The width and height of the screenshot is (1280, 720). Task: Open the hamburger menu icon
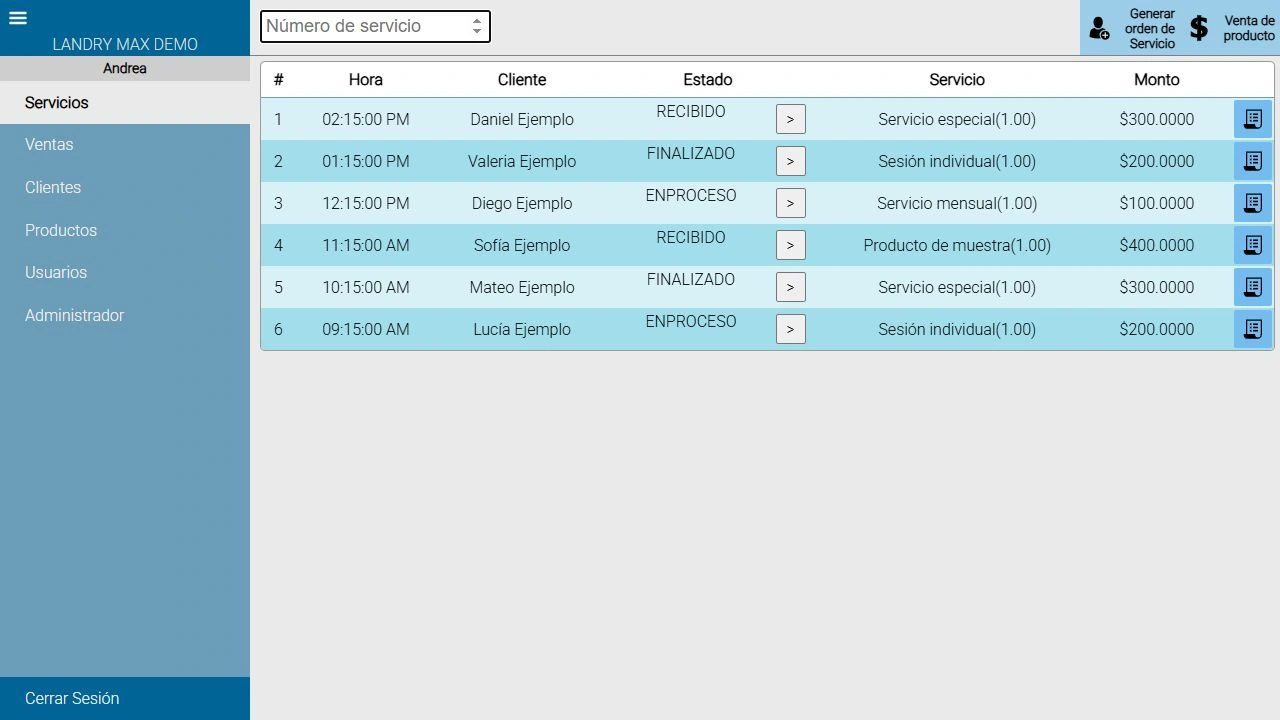(x=17, y=18)
